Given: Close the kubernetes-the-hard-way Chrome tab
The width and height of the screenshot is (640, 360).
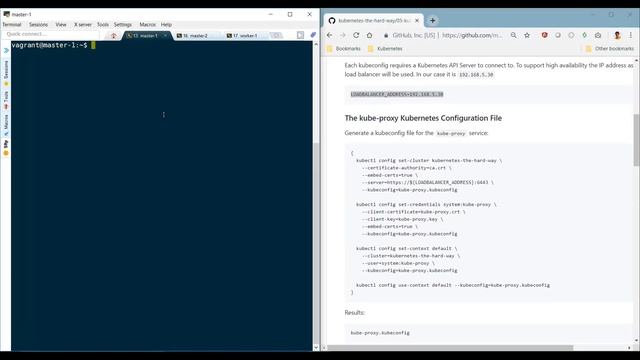Looking at the screenshot, I should tap(417, 20).
